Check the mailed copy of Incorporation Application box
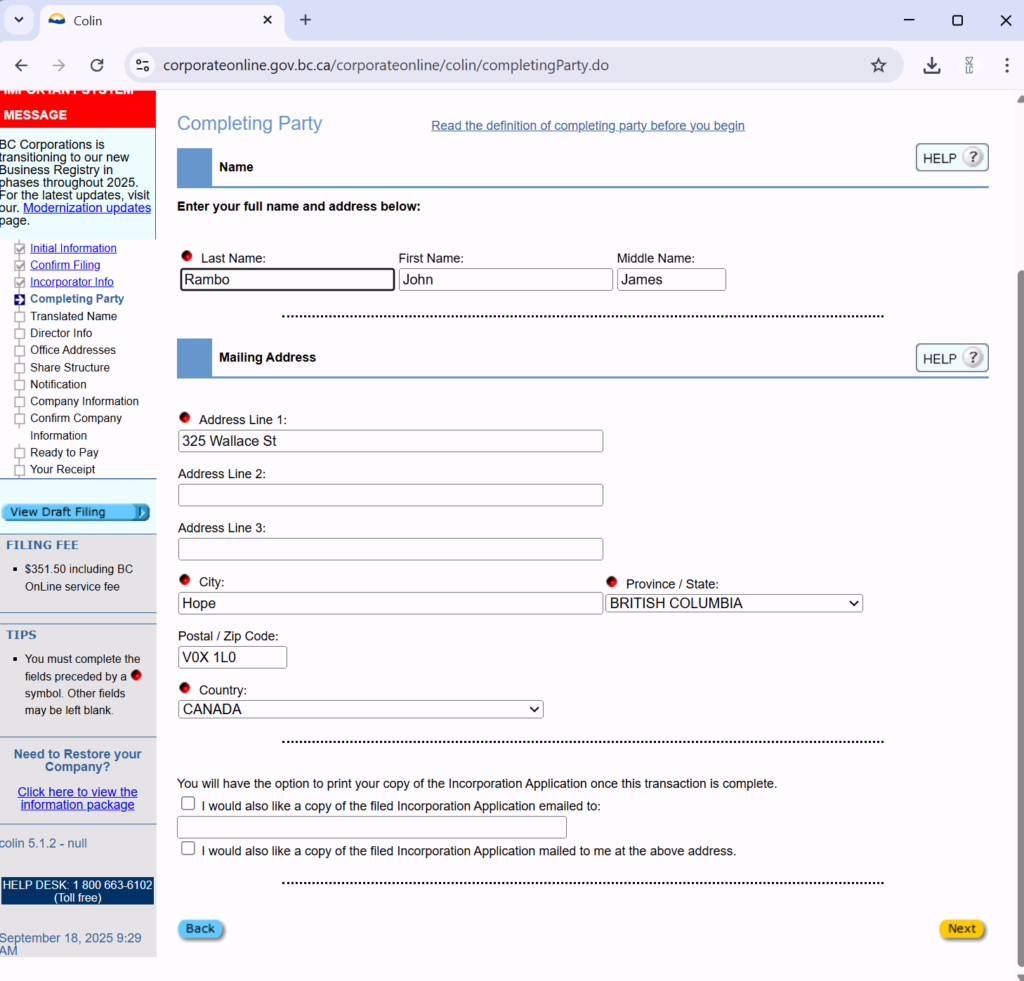 (x=188, y=849)
